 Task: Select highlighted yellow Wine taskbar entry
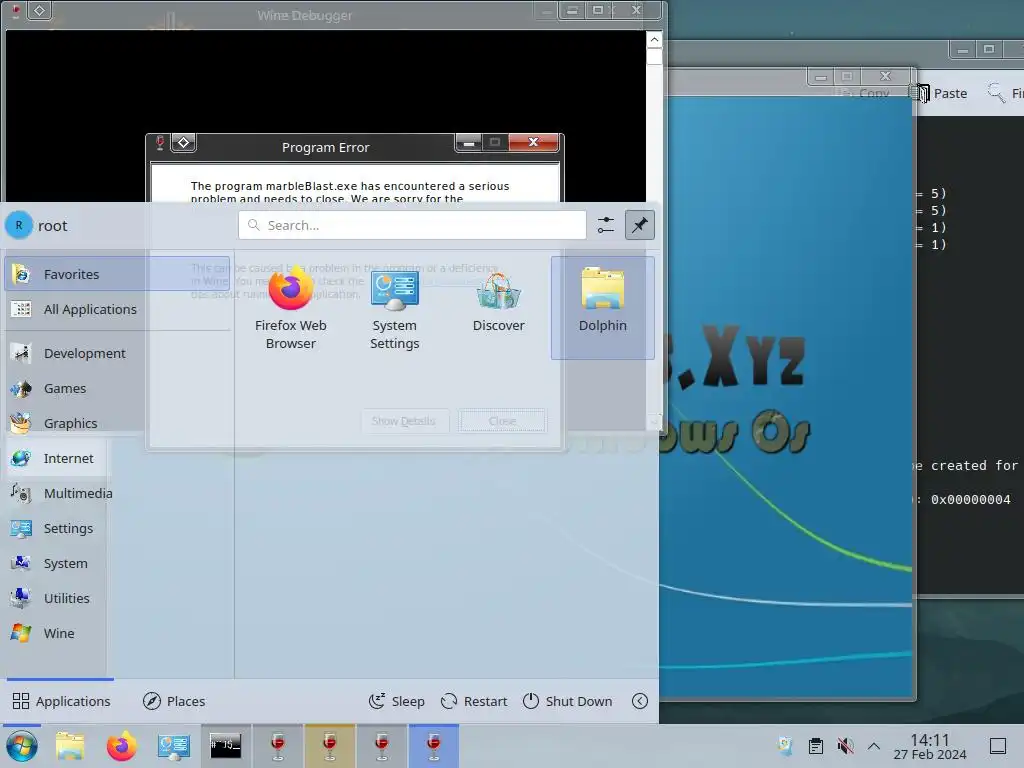(330, 746)
